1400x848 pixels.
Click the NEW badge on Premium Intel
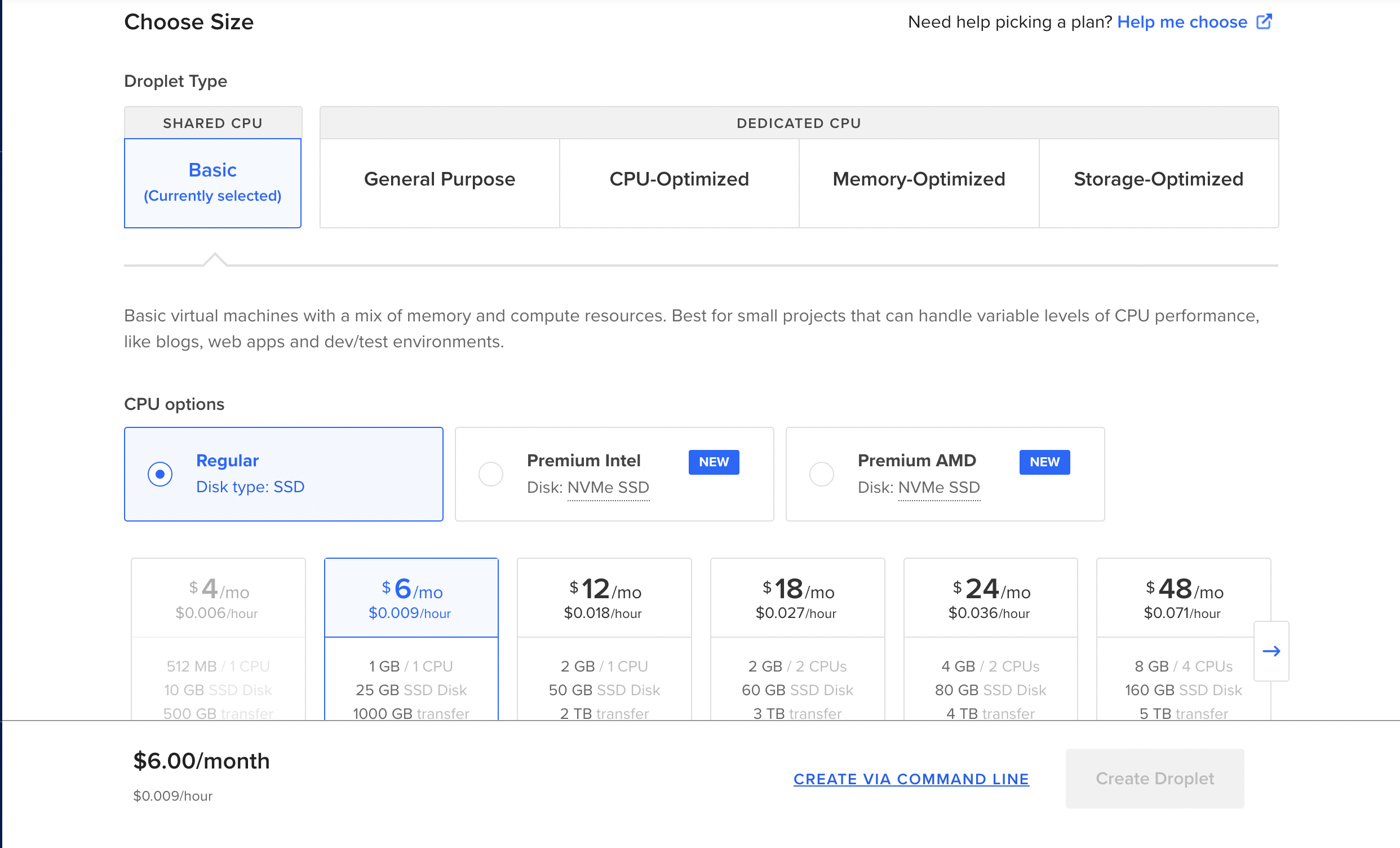pyautogui.click(x=713, y=462)
